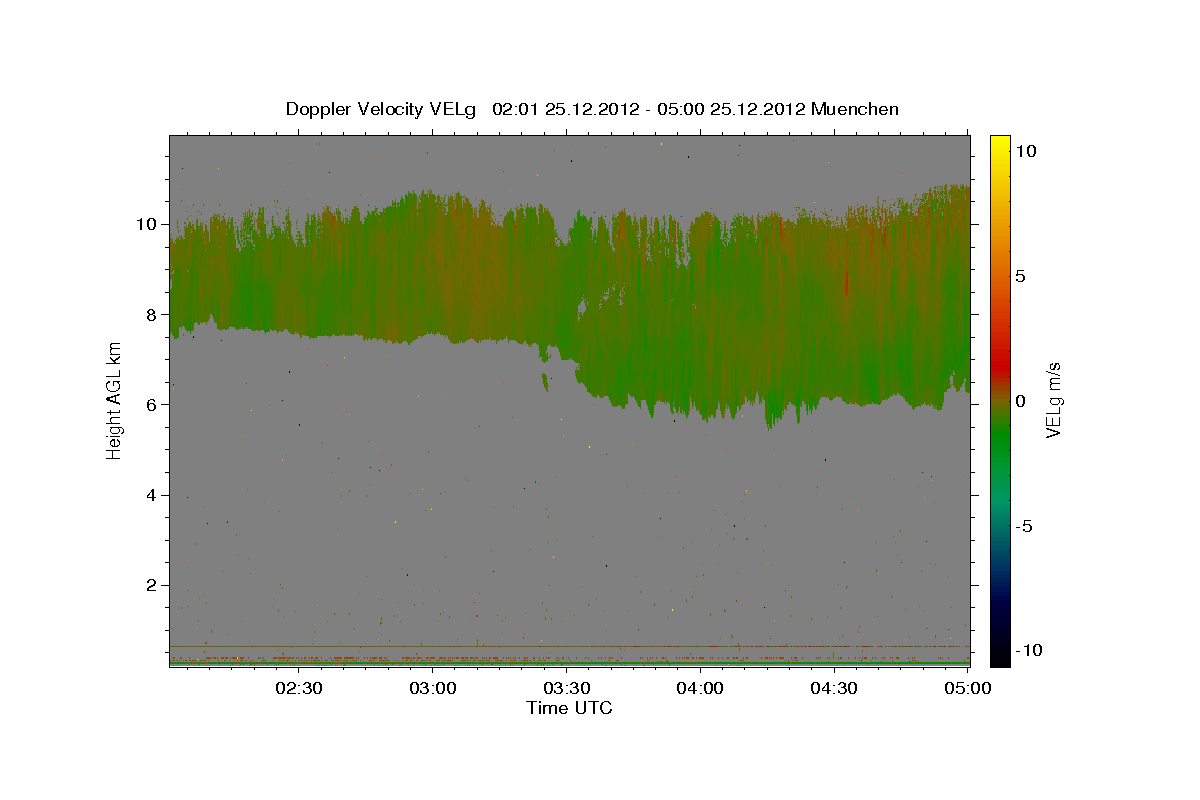Click the y-axis label 'Height AGL km'
The height and width of the screenshot is (800, 1200).
[x=114, y=400]
